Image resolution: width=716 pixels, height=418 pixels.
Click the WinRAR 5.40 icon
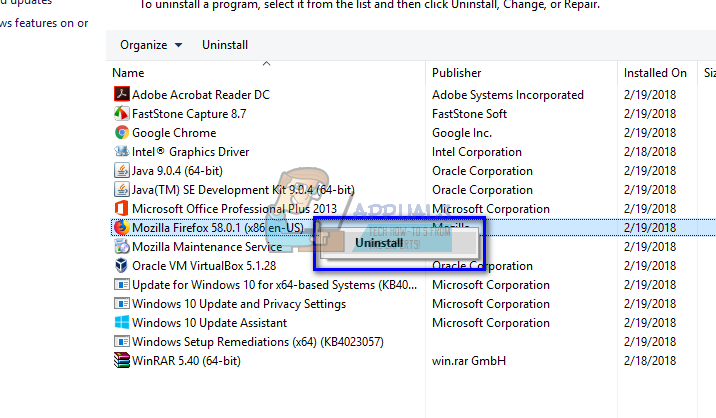click(x=121, y=360)
